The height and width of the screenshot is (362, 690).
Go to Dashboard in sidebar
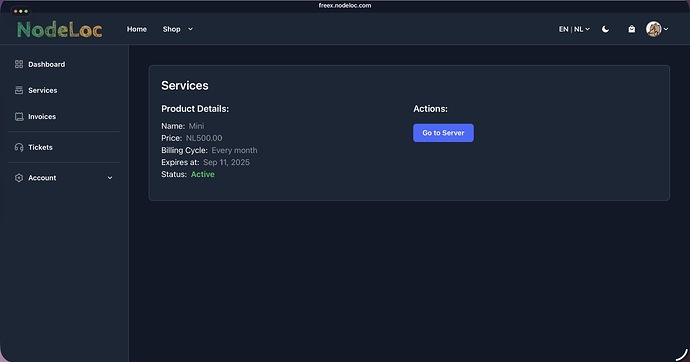[47, 64]
